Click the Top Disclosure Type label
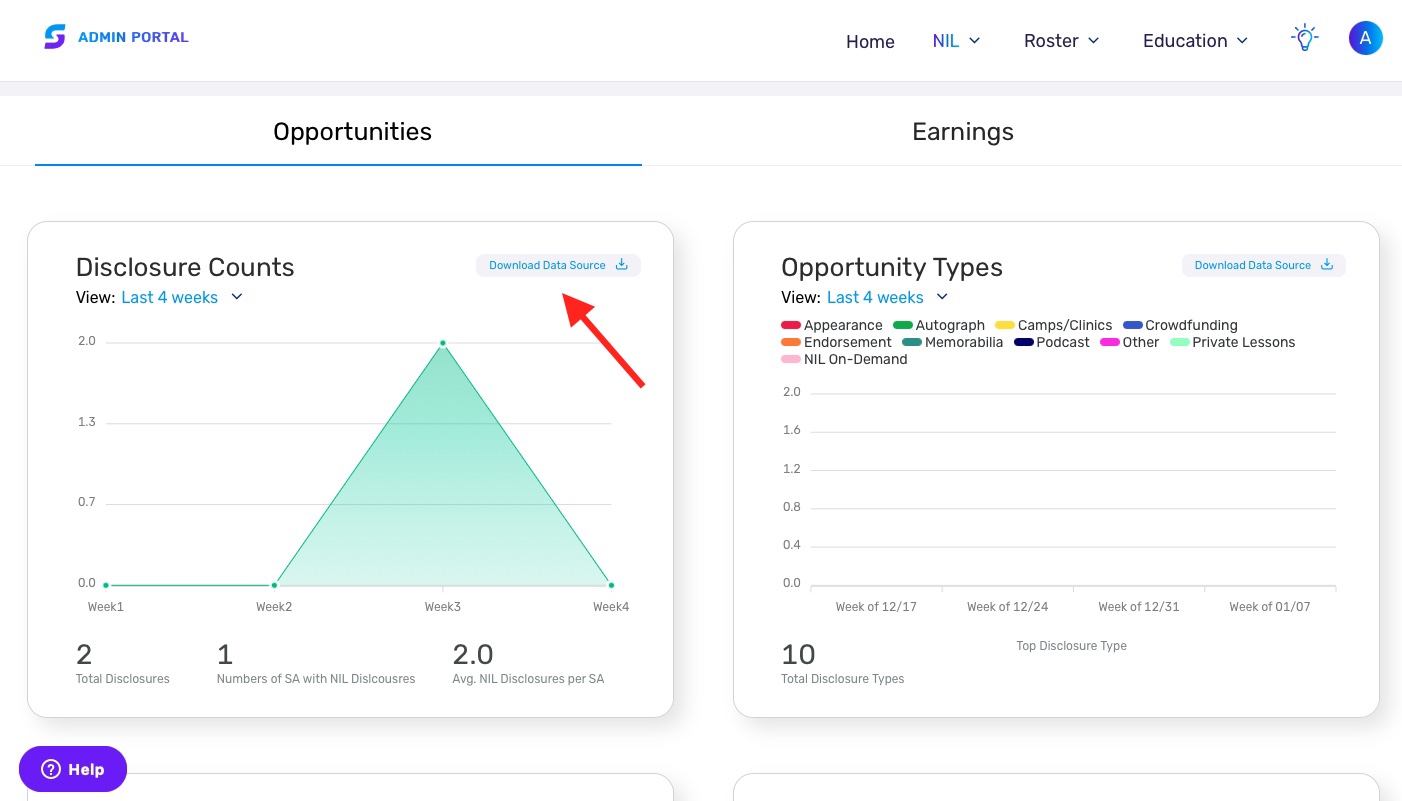Screen dimensions: 1402x801 click(1071, 646)
